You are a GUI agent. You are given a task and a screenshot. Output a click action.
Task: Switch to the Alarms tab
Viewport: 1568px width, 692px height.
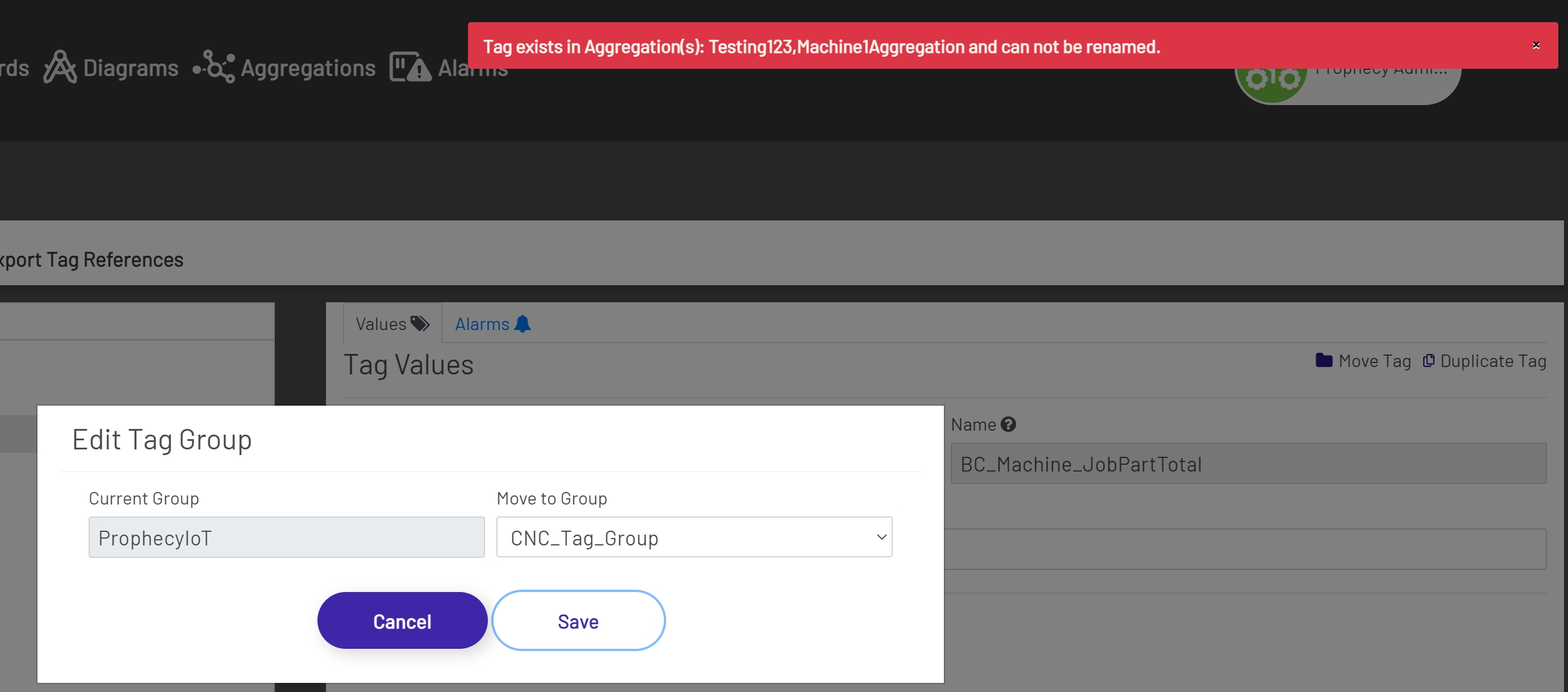(482, 323)
